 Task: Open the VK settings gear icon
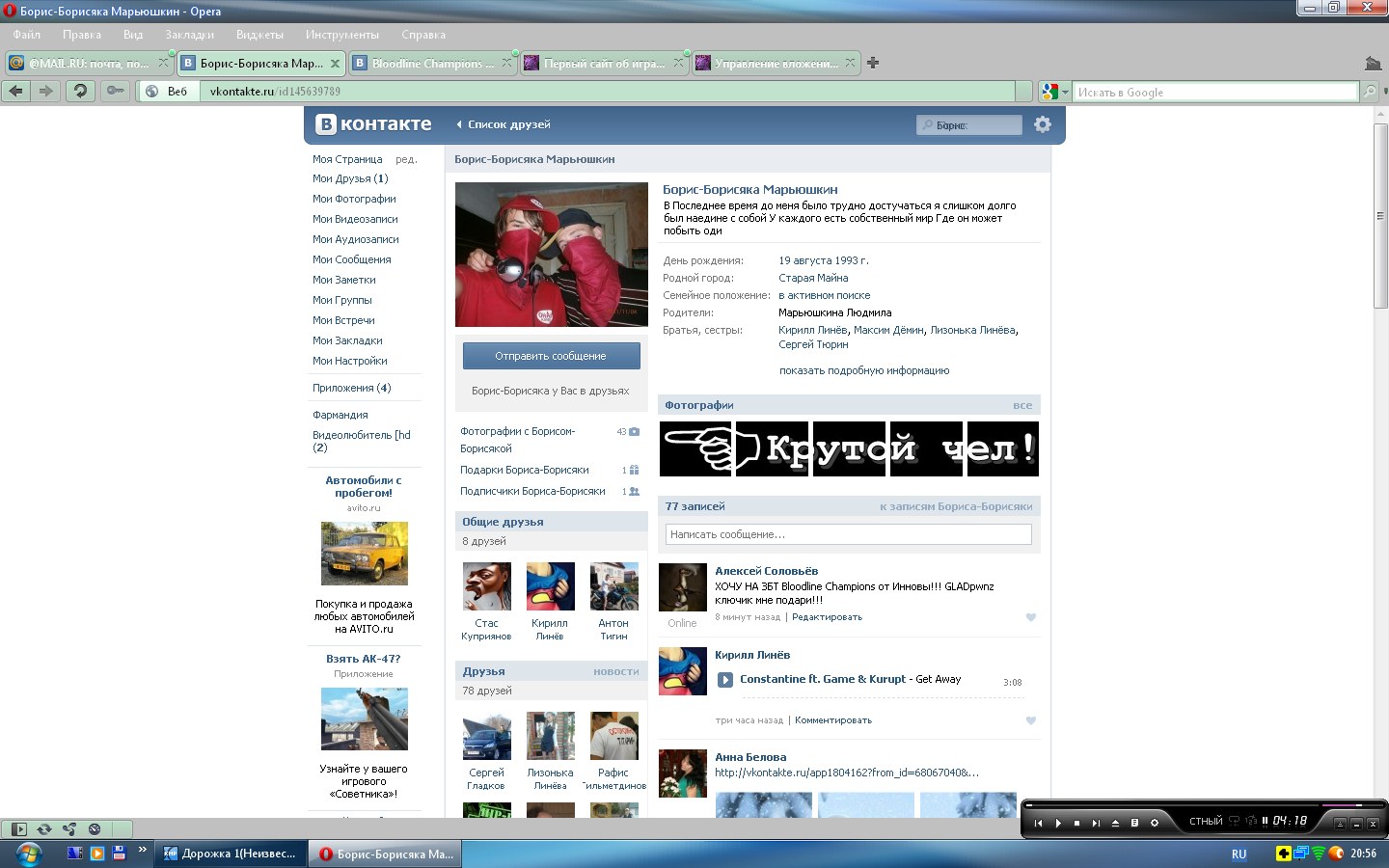pos(1042,124)
